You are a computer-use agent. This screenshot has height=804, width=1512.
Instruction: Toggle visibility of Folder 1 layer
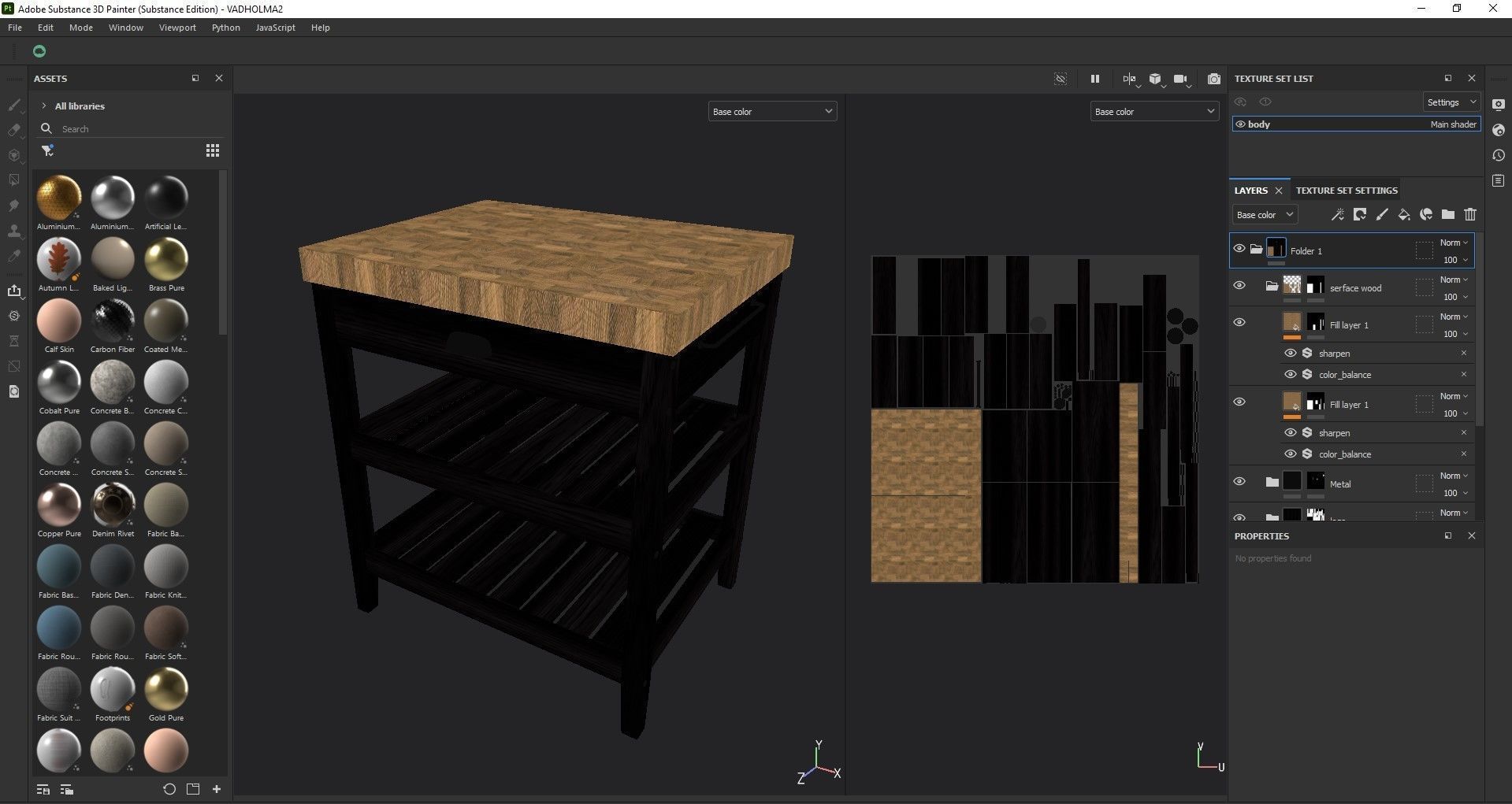tap(1239, 249)
